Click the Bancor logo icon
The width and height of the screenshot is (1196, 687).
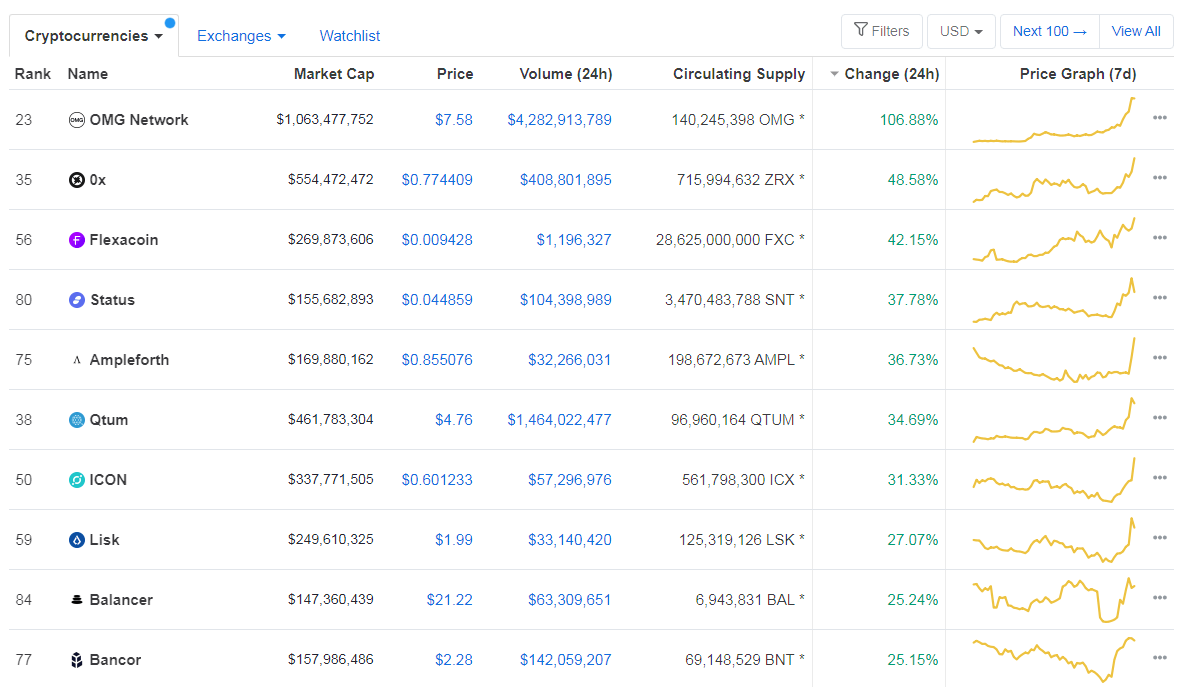tap(76, 660)
